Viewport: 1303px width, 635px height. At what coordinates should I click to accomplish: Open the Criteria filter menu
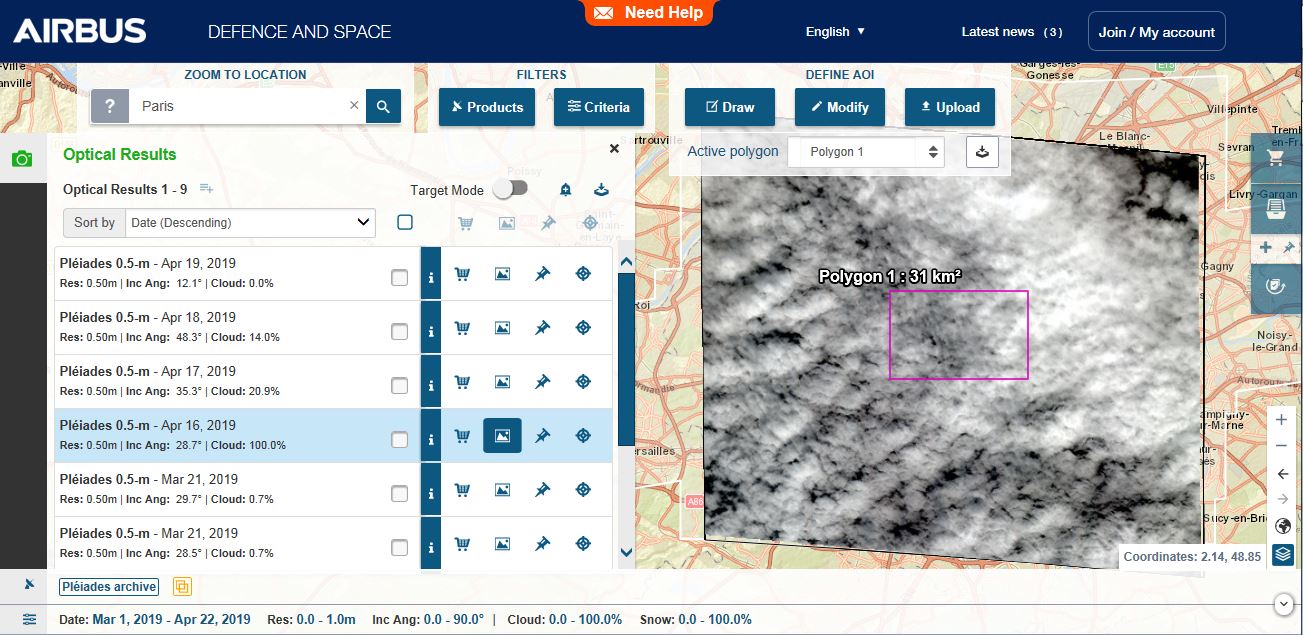(599, 107)
